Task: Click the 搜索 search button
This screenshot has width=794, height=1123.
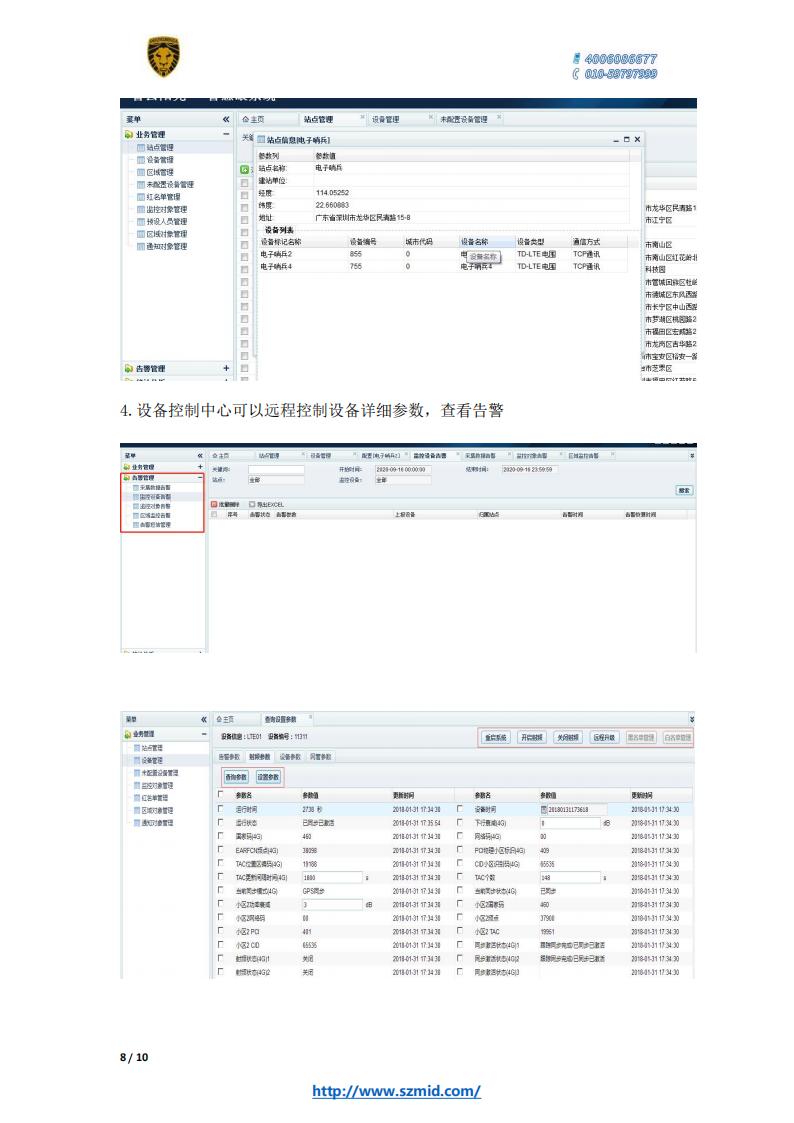Action: [684, 491]
